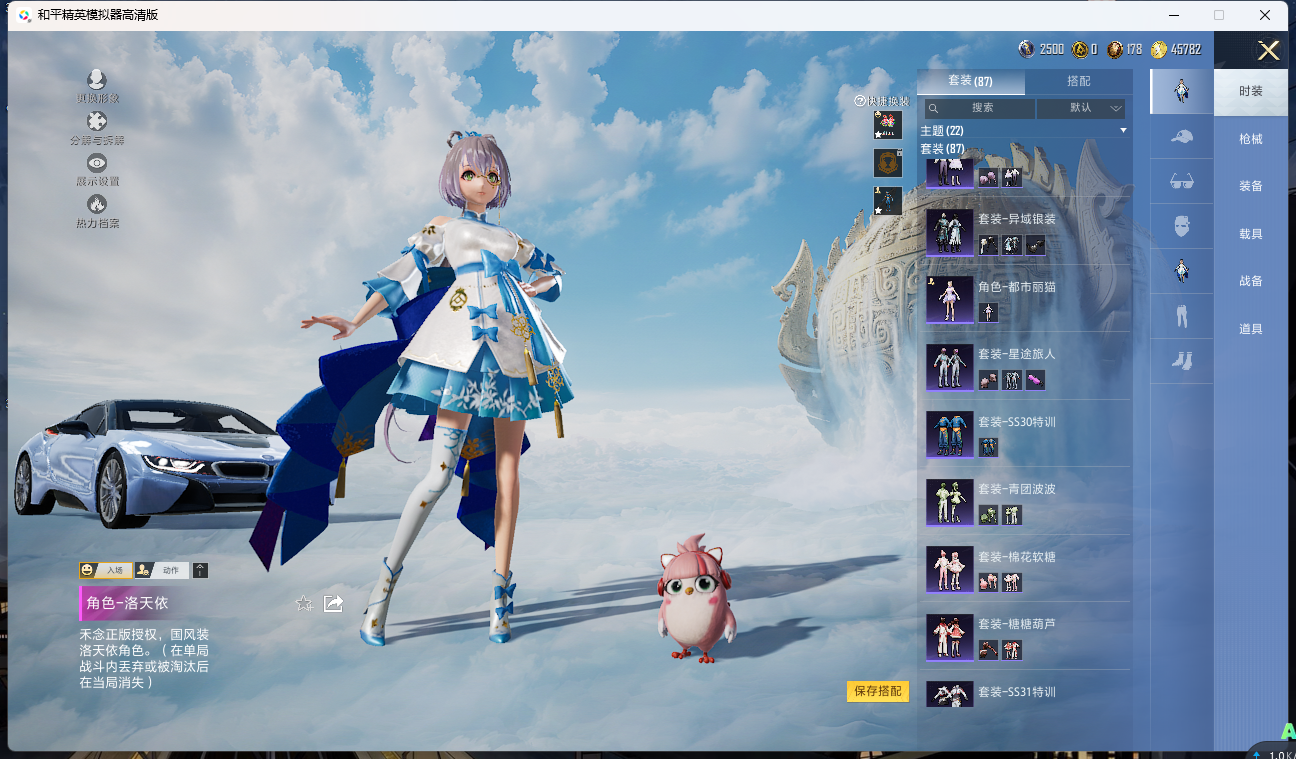Click the item icon under 角色-都市丽猫
Image resolution: width=1296 pixels, height=759 pixels.
(988, 313)
